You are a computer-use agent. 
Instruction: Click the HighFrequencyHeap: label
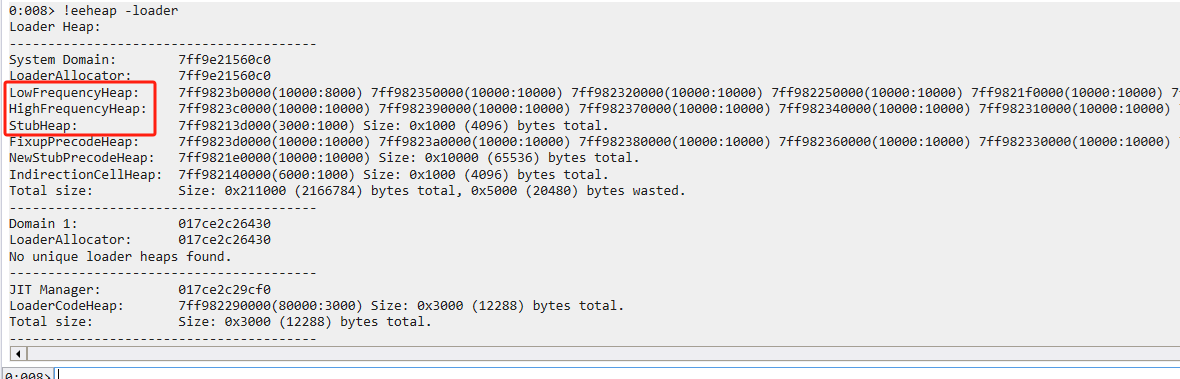(78, 109)
